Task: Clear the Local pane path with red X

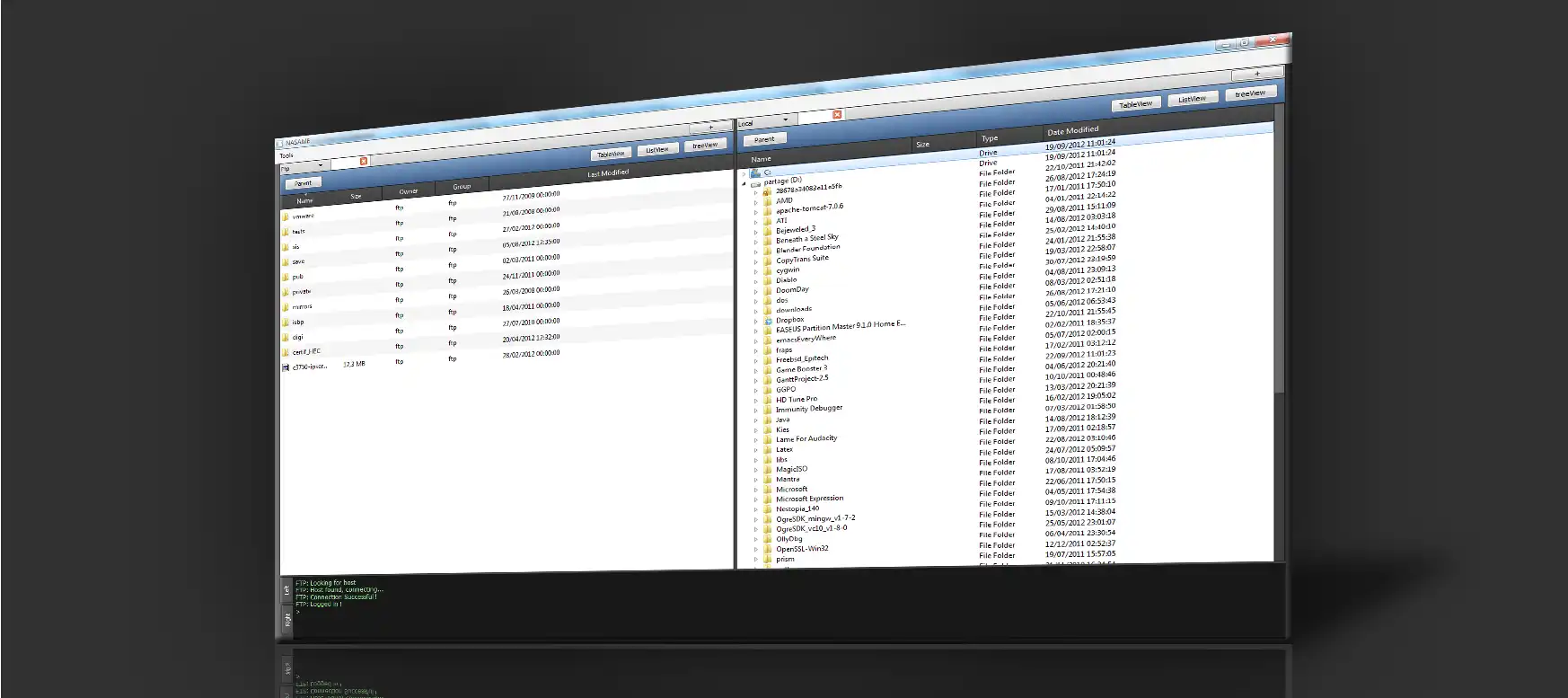Action: pyautogui.click(x=837, y=114)
